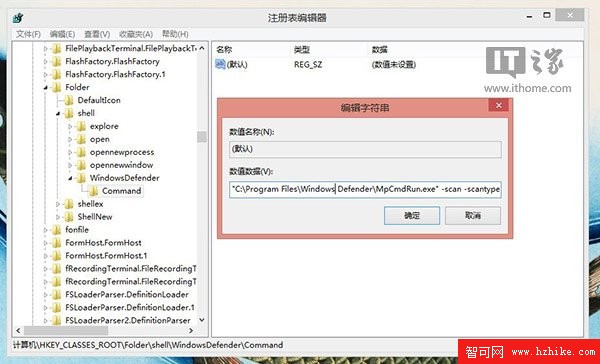The image size is (600, 364).
Task: Close the 编辑字符串 dialog
Action: click(x=499, y=105)
